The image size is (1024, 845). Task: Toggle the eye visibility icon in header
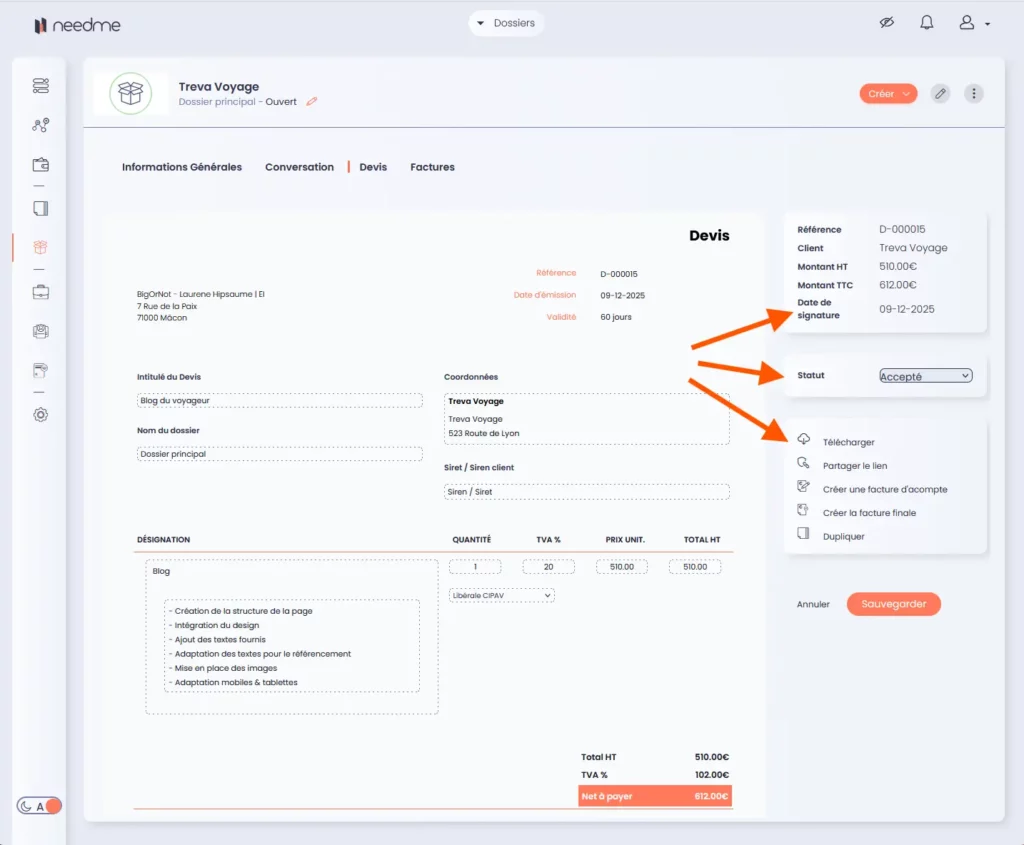[886, 23]
